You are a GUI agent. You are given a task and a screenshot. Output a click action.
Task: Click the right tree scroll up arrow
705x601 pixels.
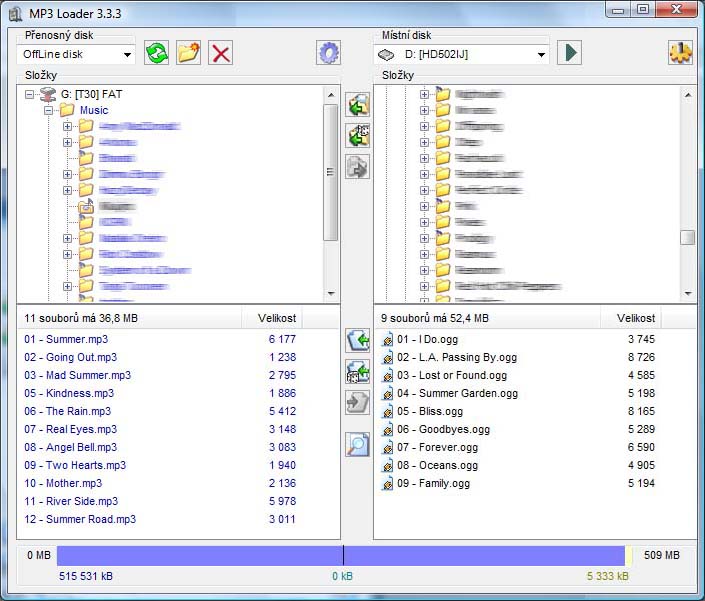(687, 95)
